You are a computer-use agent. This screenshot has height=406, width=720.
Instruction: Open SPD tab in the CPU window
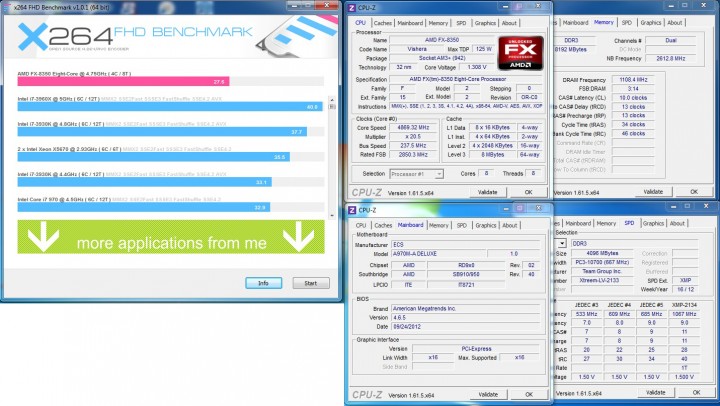coord(461,23)
